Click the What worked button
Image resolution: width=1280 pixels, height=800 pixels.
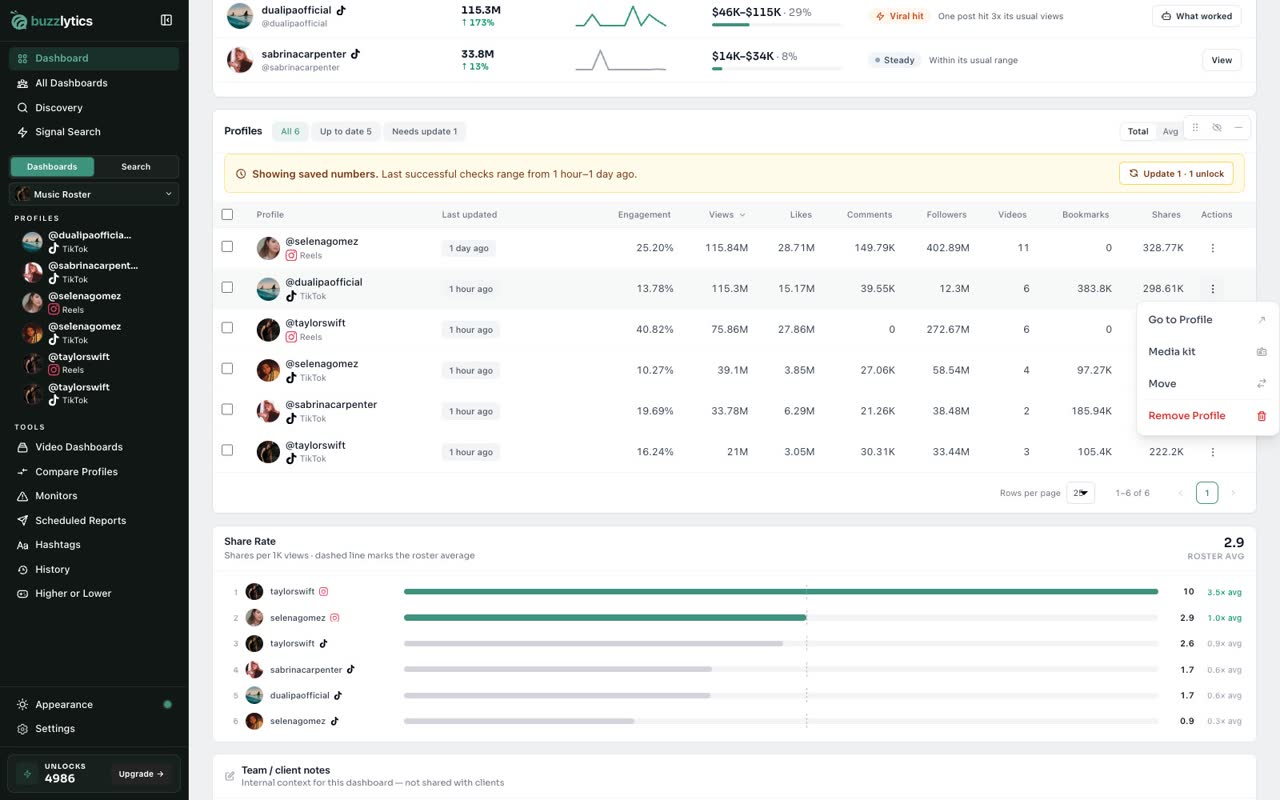coord(1197,16)
